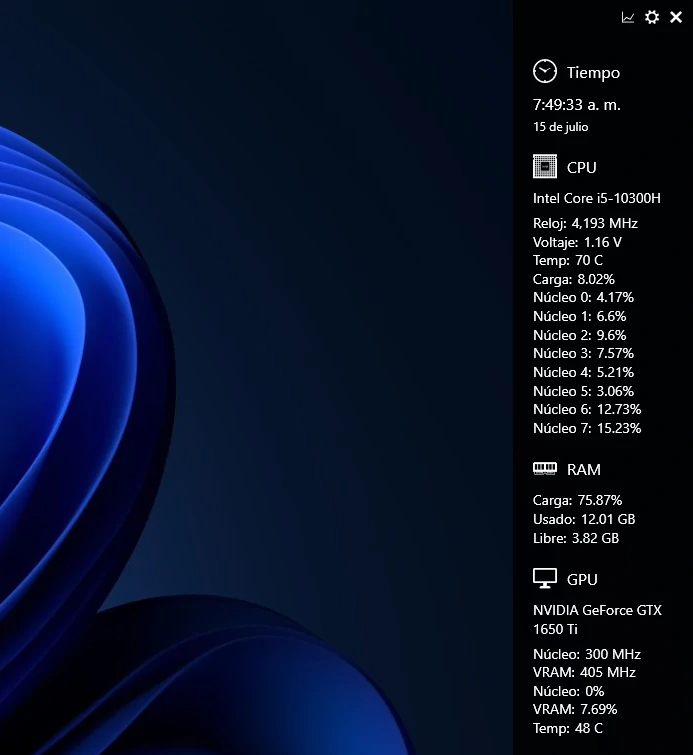This screenshot has height=755, width=693.
Task: Click Núcleo 3: 7.57% row
Action: click(583, 353)
